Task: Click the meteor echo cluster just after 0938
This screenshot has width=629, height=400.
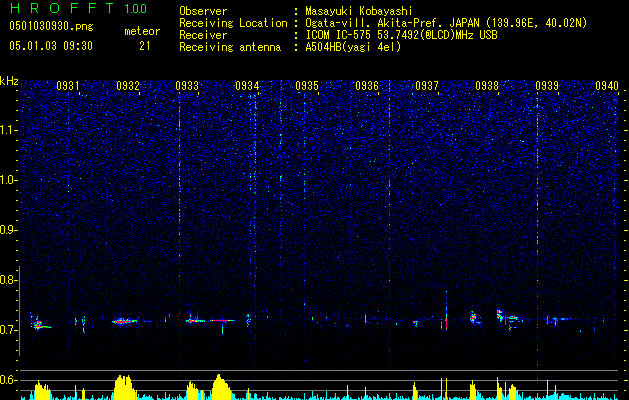Action: [x=507, y=318]
